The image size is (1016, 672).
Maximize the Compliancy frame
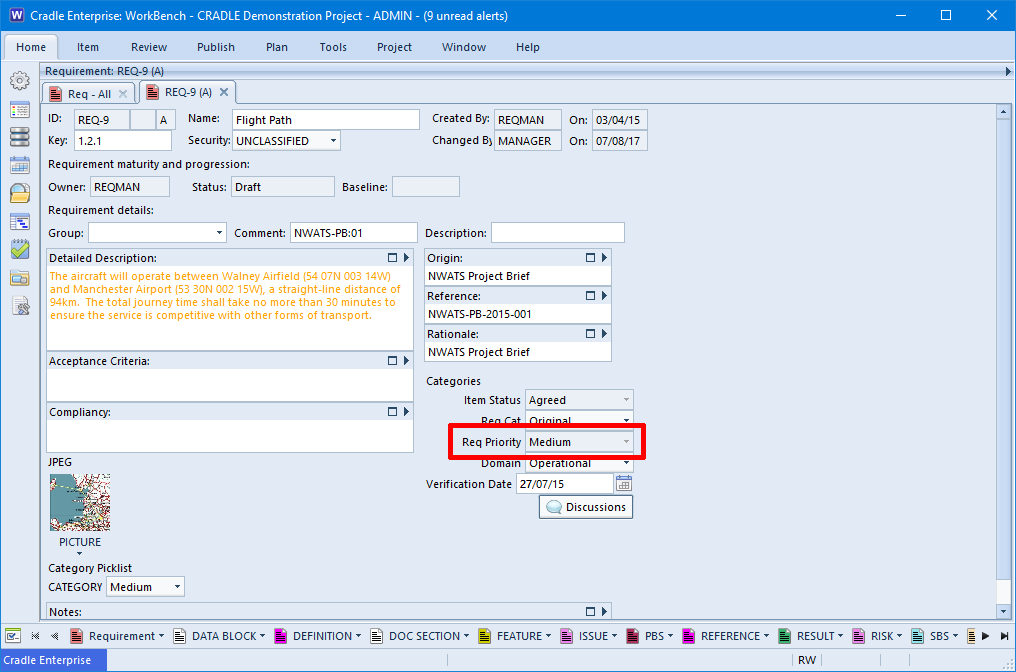coord(392,412)
